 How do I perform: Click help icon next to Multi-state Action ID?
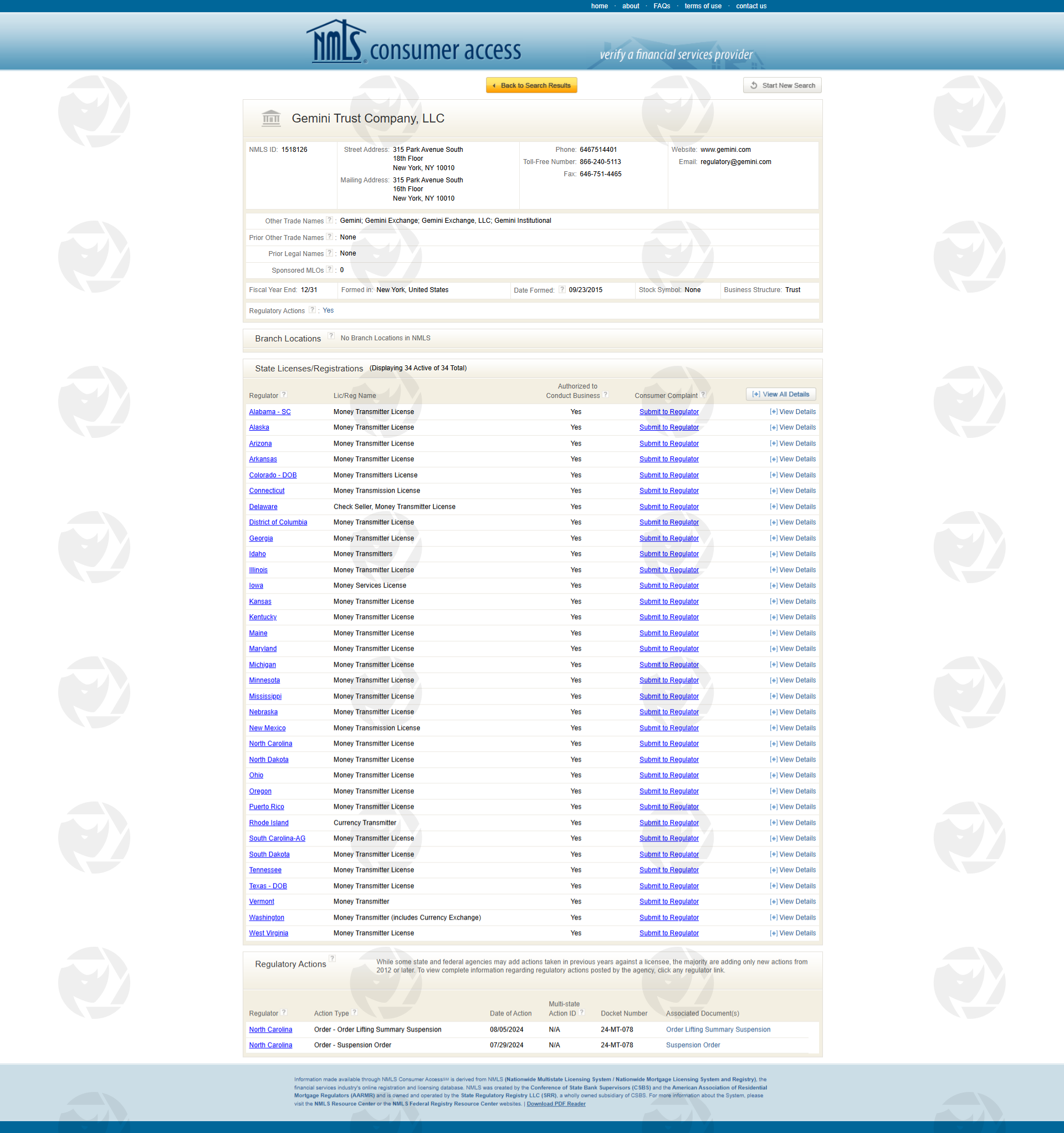(x=582, y=1013)
